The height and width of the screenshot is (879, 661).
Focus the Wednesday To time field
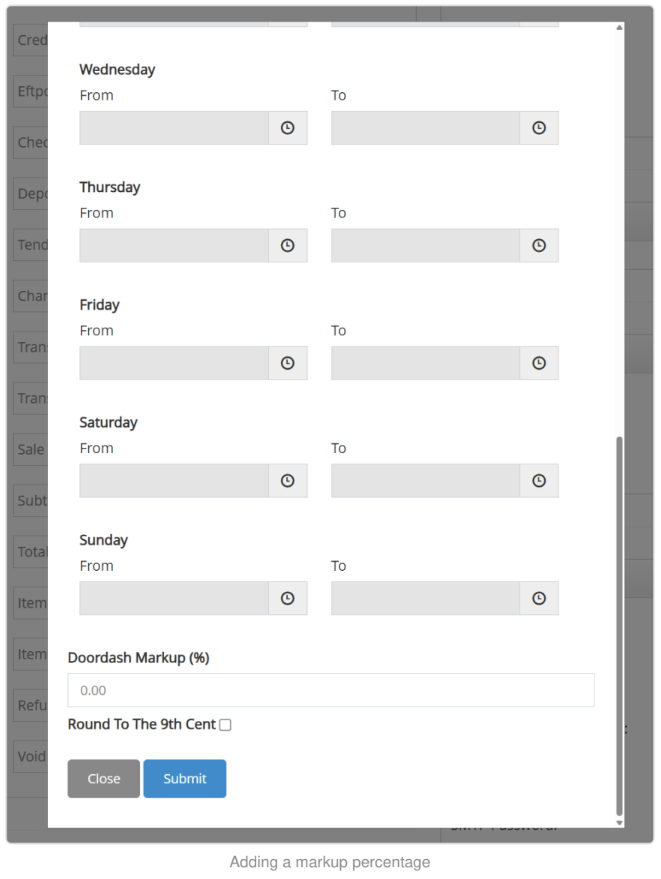[x=426, y=128]
